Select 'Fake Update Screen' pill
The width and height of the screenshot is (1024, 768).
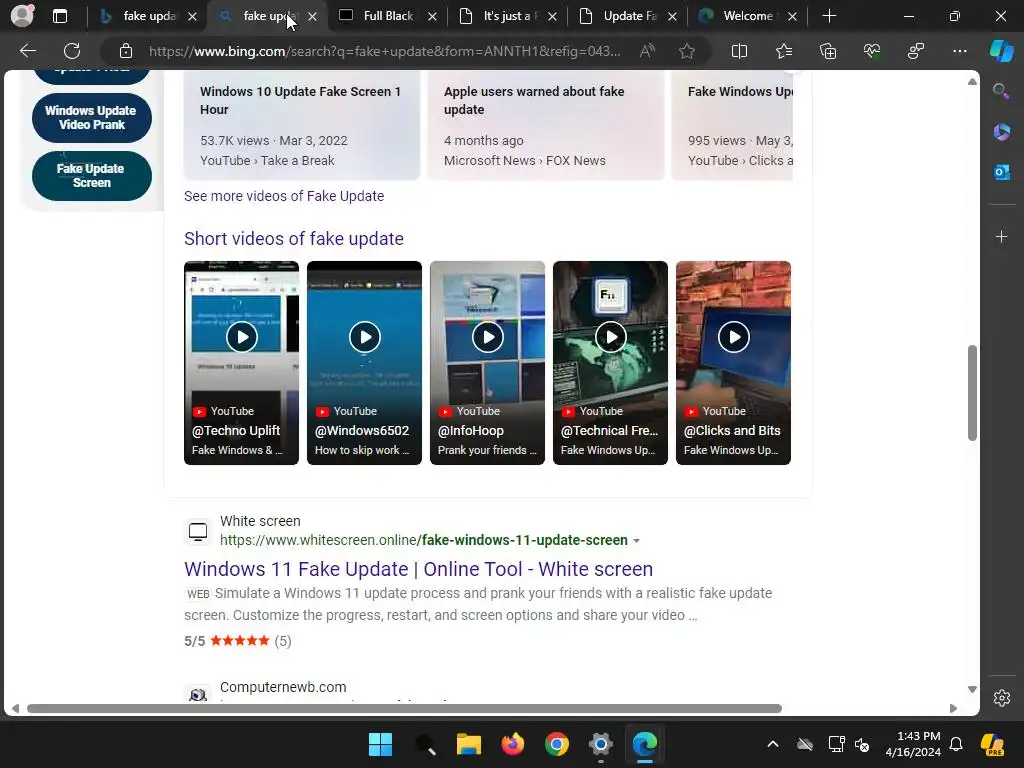[x=91, y=176]
